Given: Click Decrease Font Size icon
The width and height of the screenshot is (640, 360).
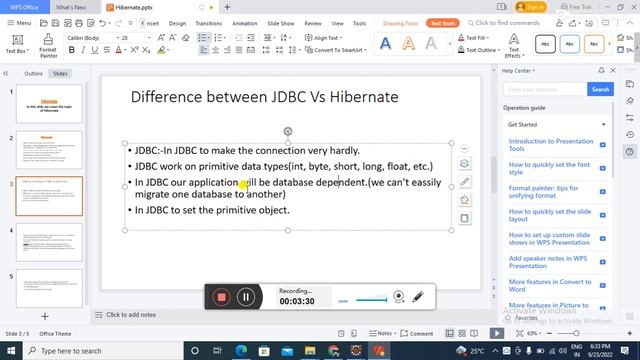Looking at the screenshot, I should [173, 38].
